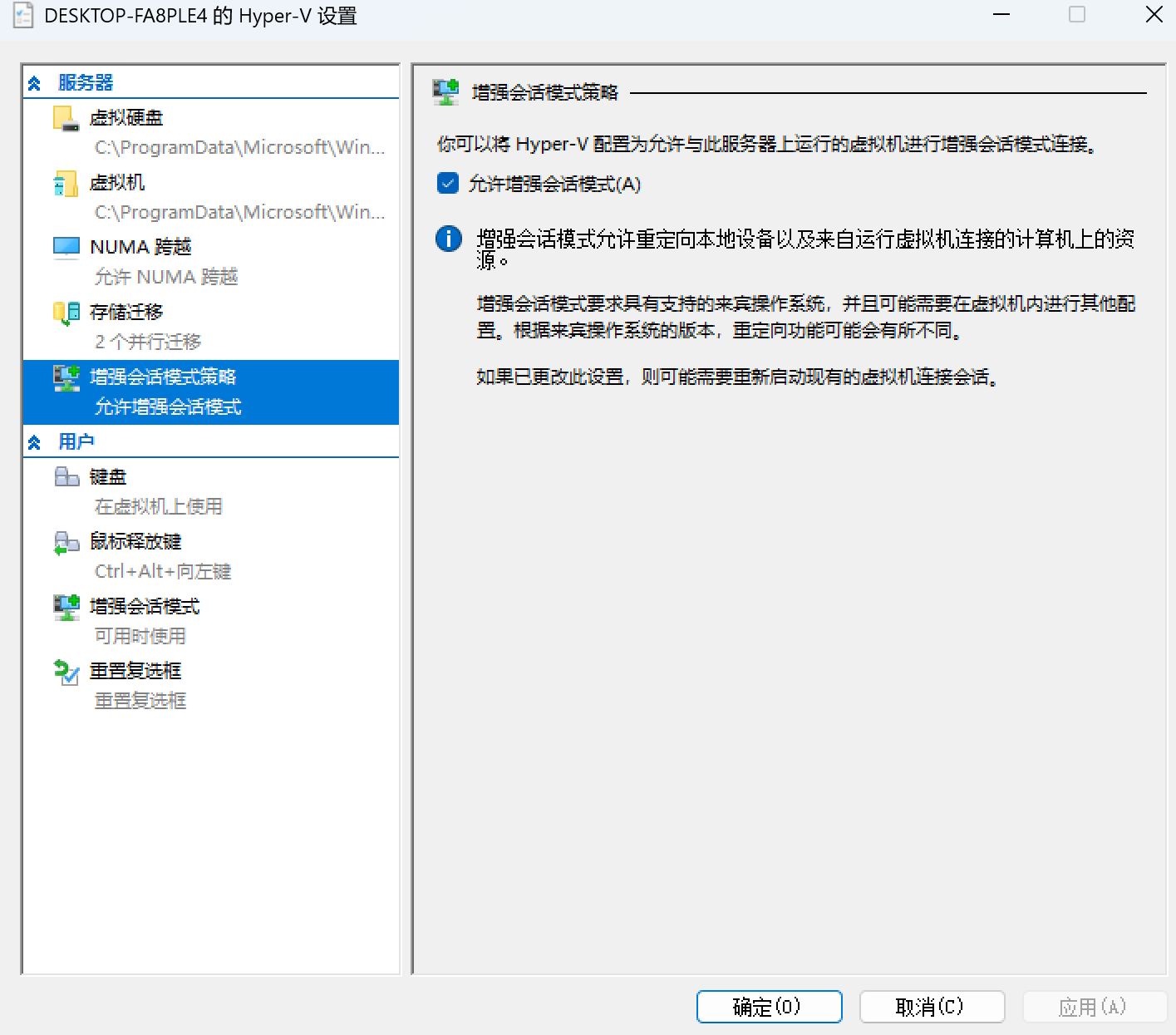Click the 增强会话模式策略 heading in right pane
This screenshot has width=1176, height=1035.
tap(545, 92)
